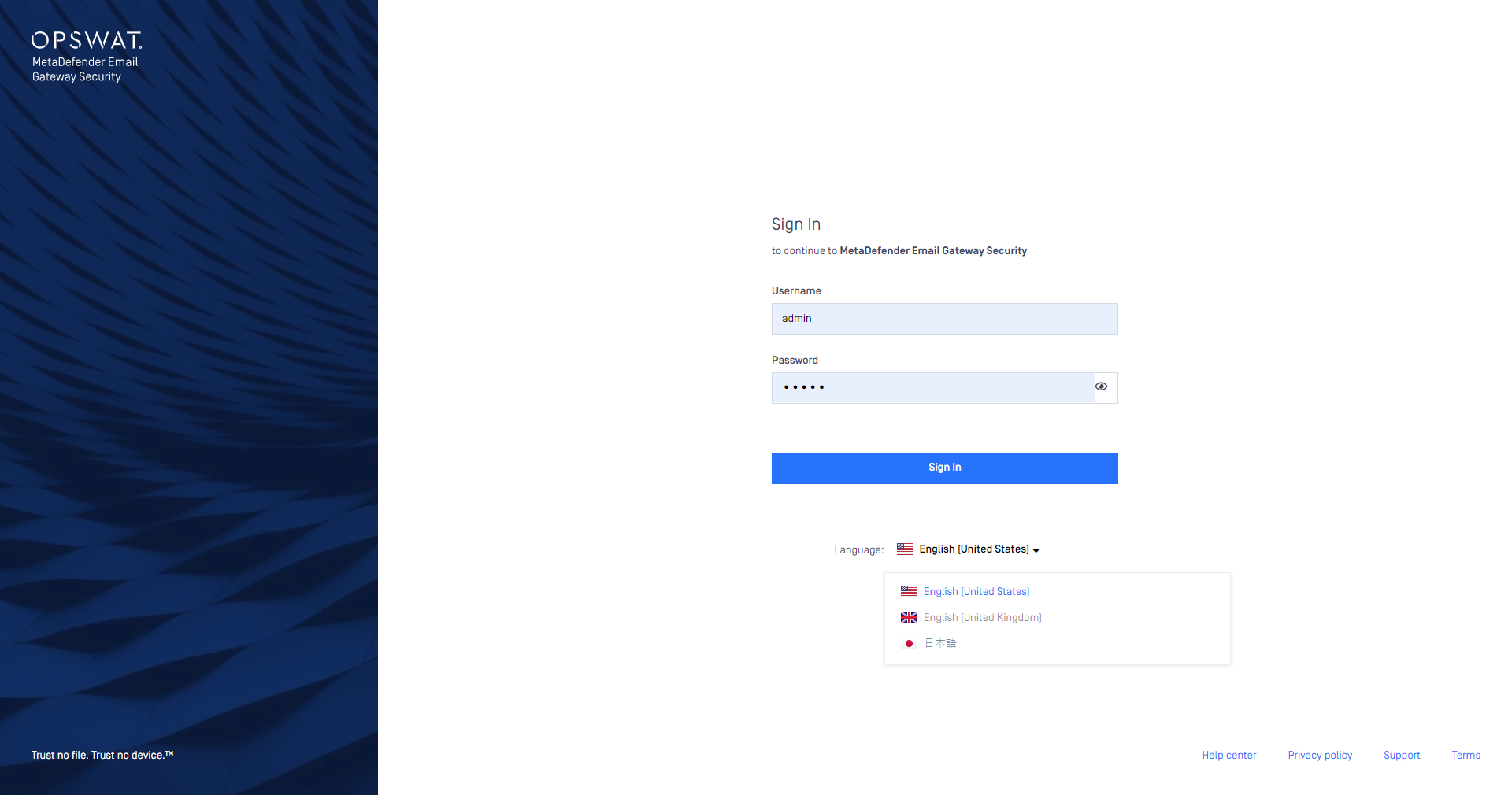Open the Terms link
Screen dimensions: 1512x795
1466,756
